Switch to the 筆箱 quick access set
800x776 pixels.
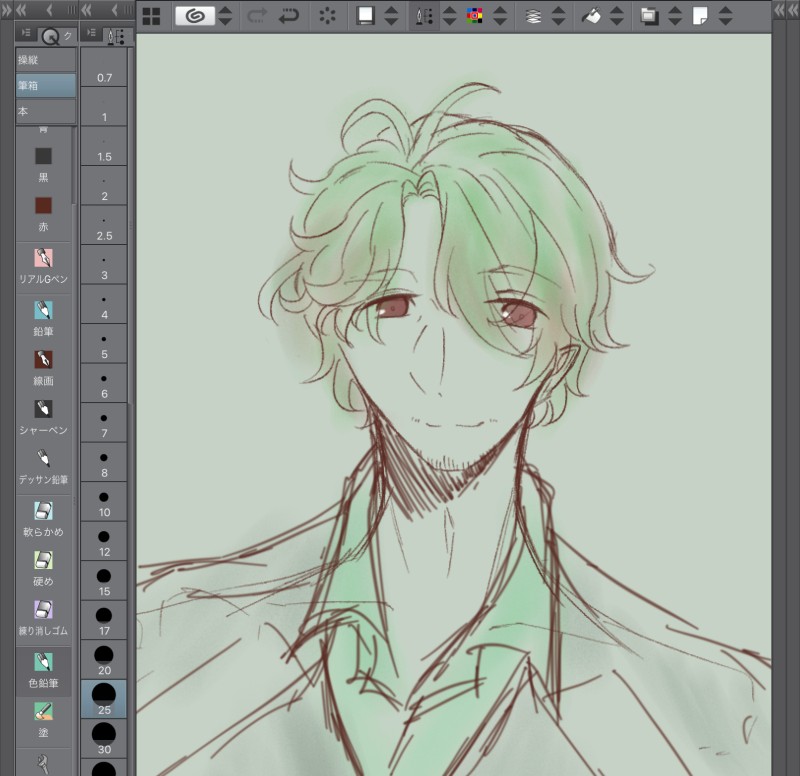[x=46, y=86]
